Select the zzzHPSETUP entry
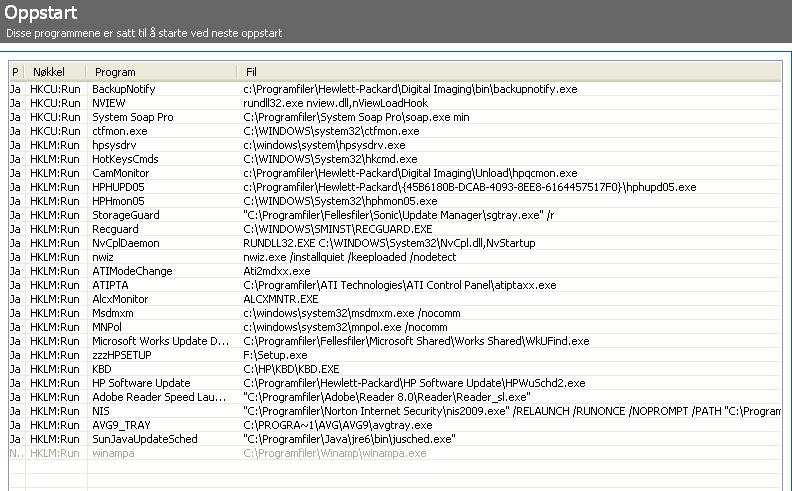Image resolution: width=792 pixels, height=491 pixels. point(122,356)
